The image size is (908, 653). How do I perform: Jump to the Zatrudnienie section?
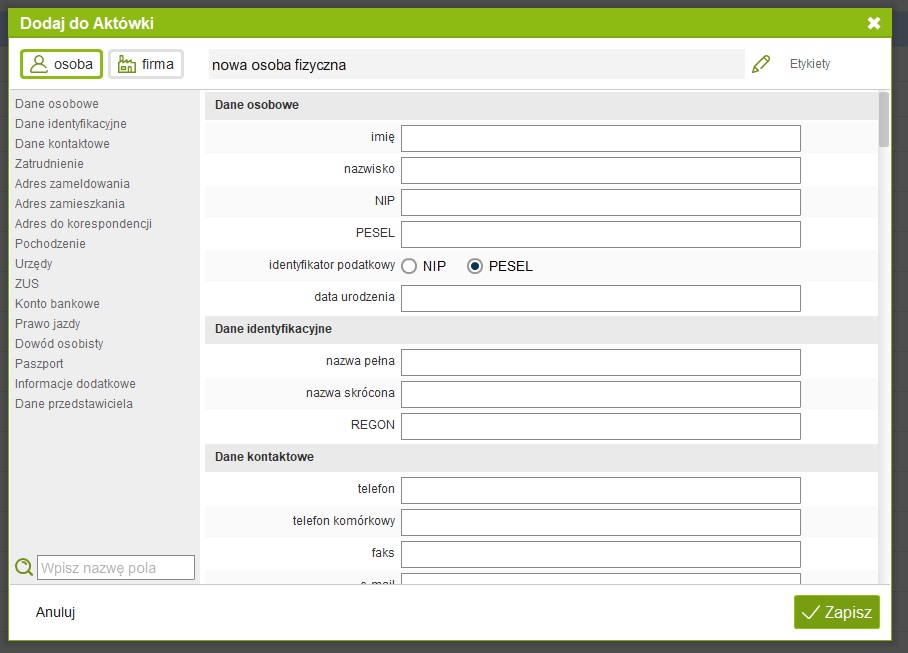coord(49,164)
